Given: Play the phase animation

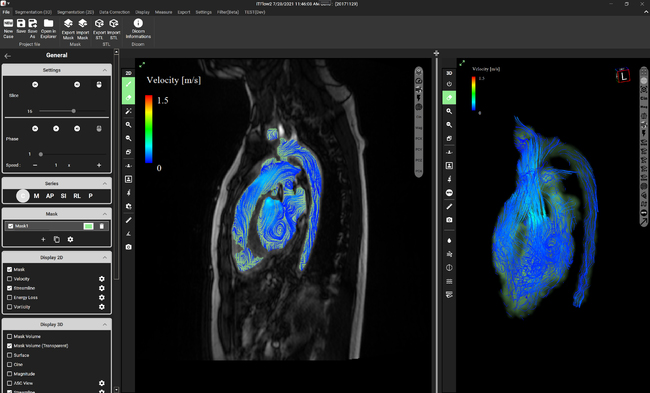Looking at the screenshot, I should tap(56, 129).
